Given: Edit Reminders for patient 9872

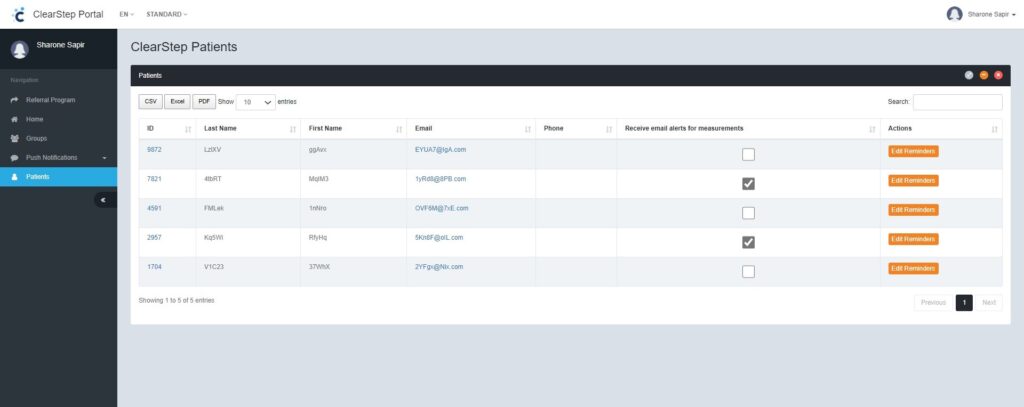Looking at the screenshot, I should coord(913,152).
